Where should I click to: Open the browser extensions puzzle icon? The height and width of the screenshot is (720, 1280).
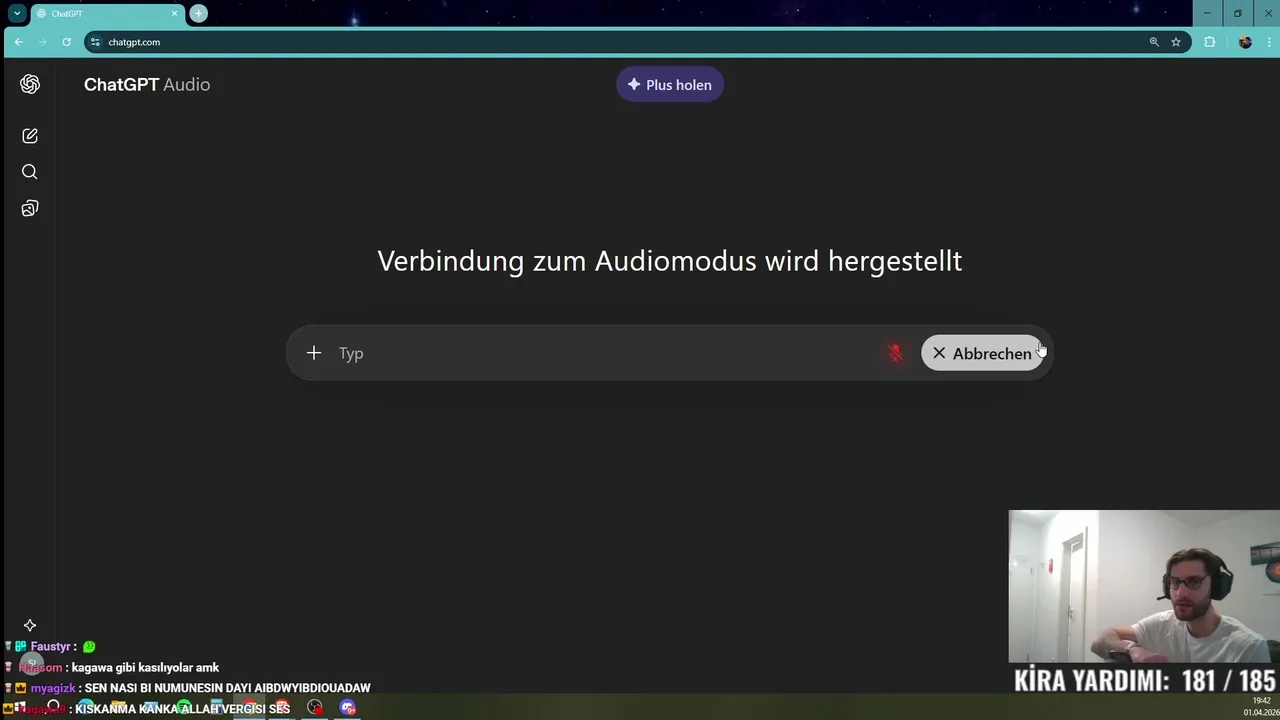tap(1210, 42)
